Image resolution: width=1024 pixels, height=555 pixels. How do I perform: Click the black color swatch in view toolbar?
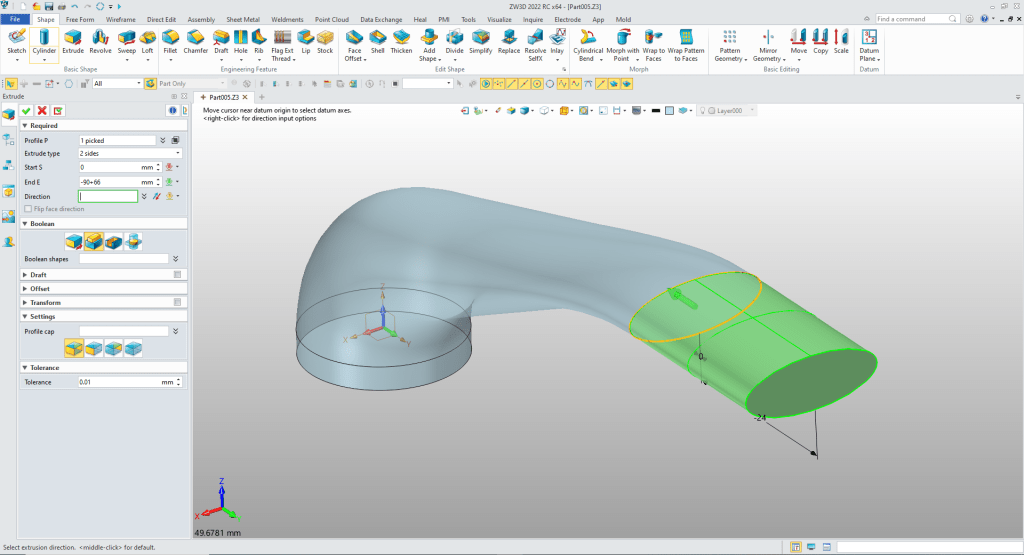tap(655, 110)
